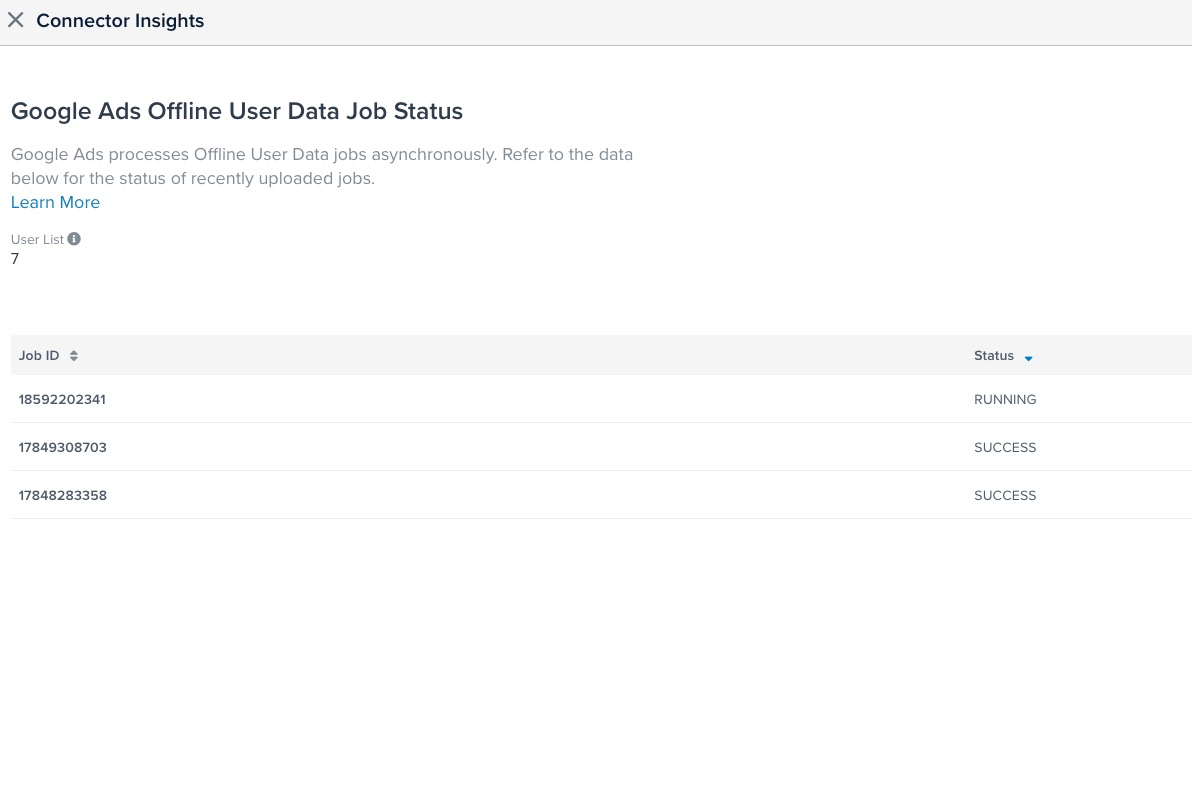Click the RUNNING status cell
Image resolution: width=1192 pixels, height=809 pixels.
(x=1005, y=399)
